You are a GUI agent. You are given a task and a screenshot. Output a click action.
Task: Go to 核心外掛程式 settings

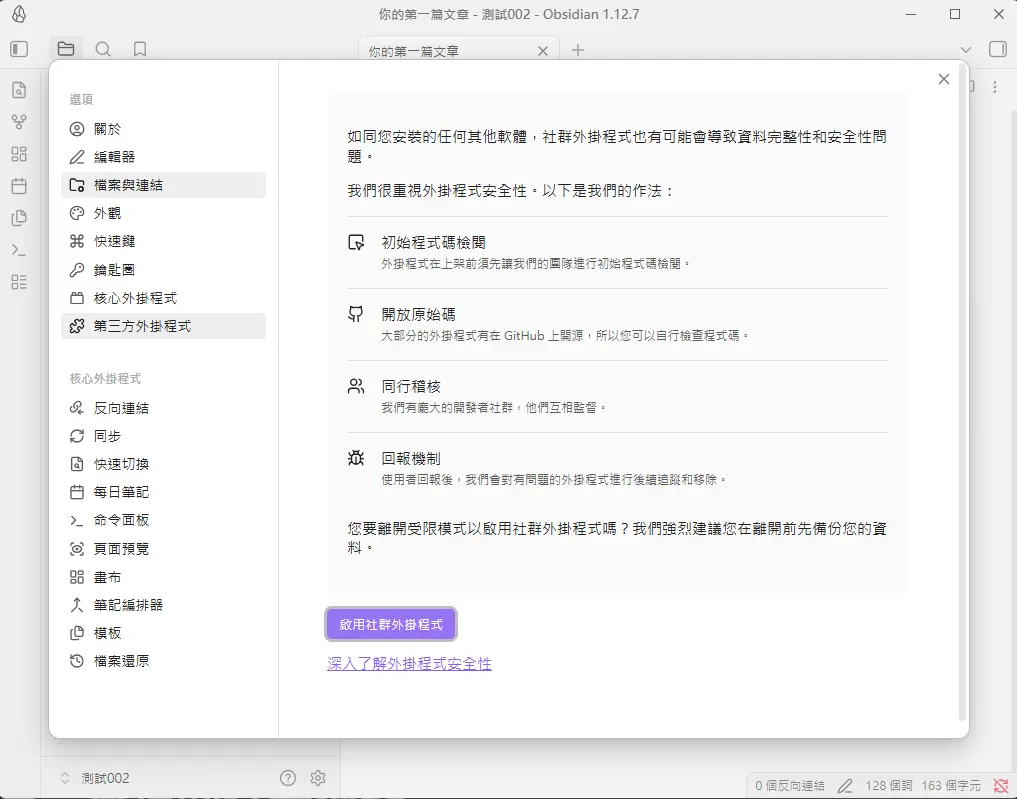tap(135, 298)
